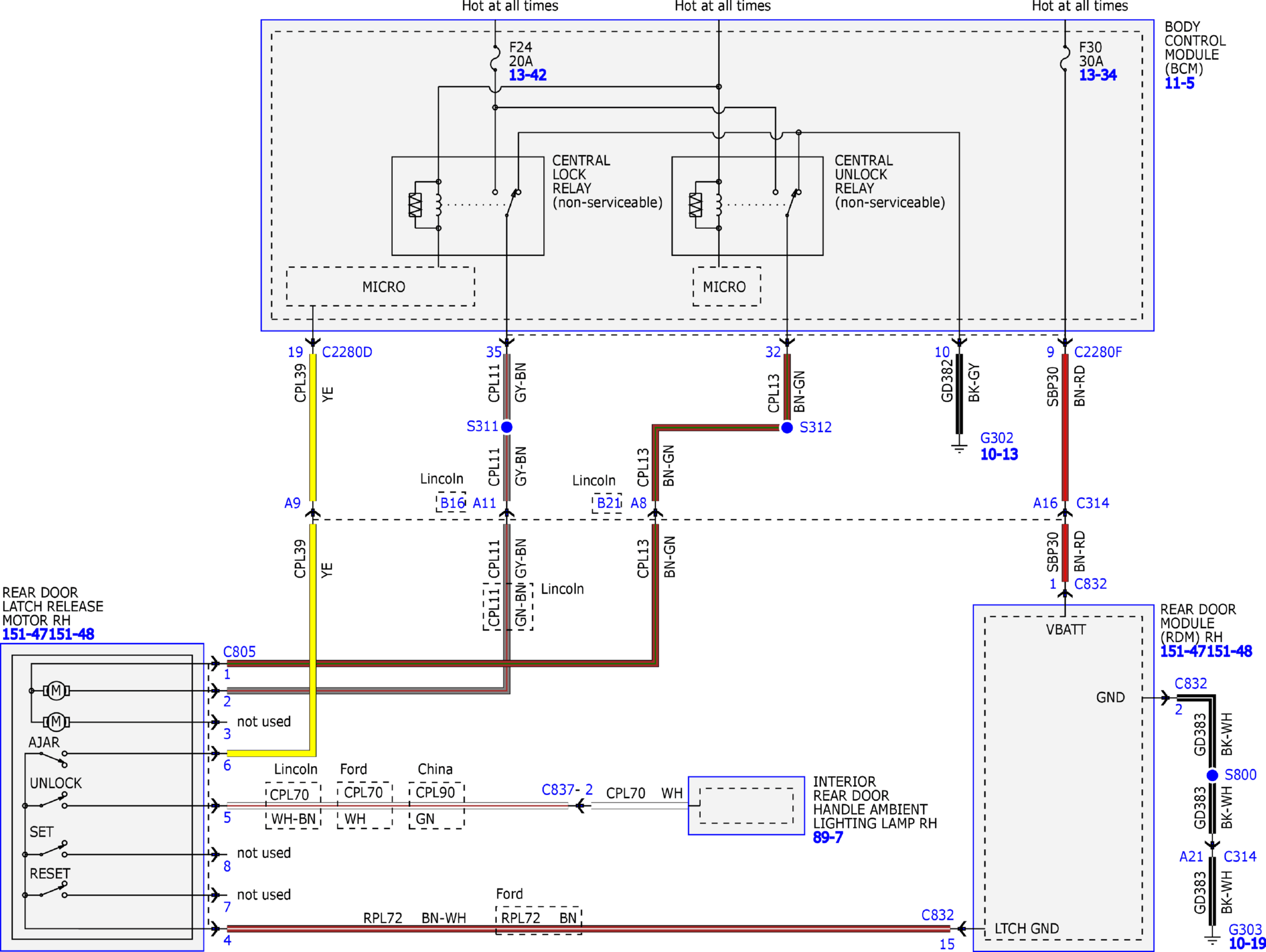Select the G302 ground label
The width and height of the screenshot is (1266, 952).
[x=997, y=438]
